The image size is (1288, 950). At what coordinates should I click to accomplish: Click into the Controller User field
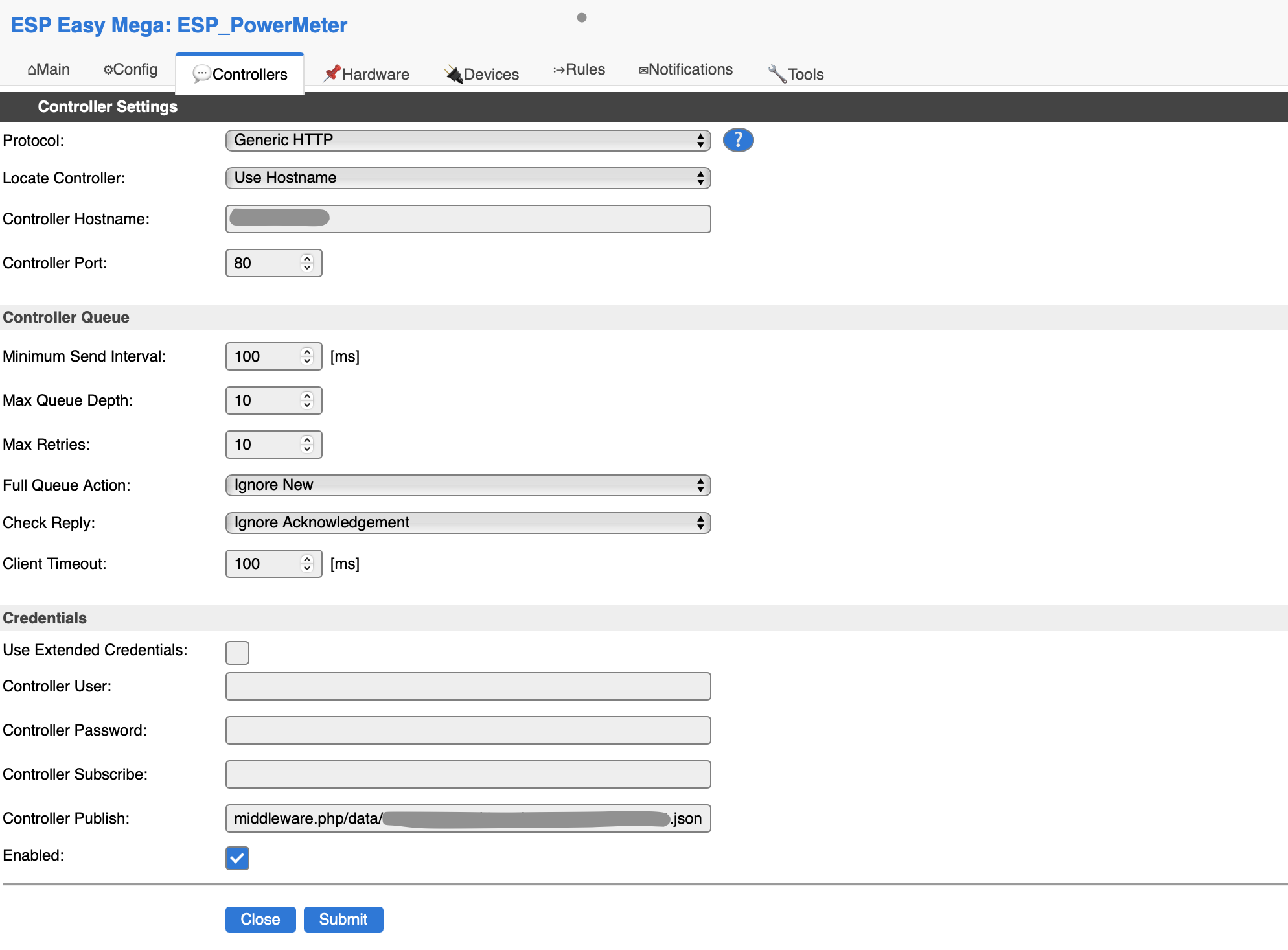[468, 686]
